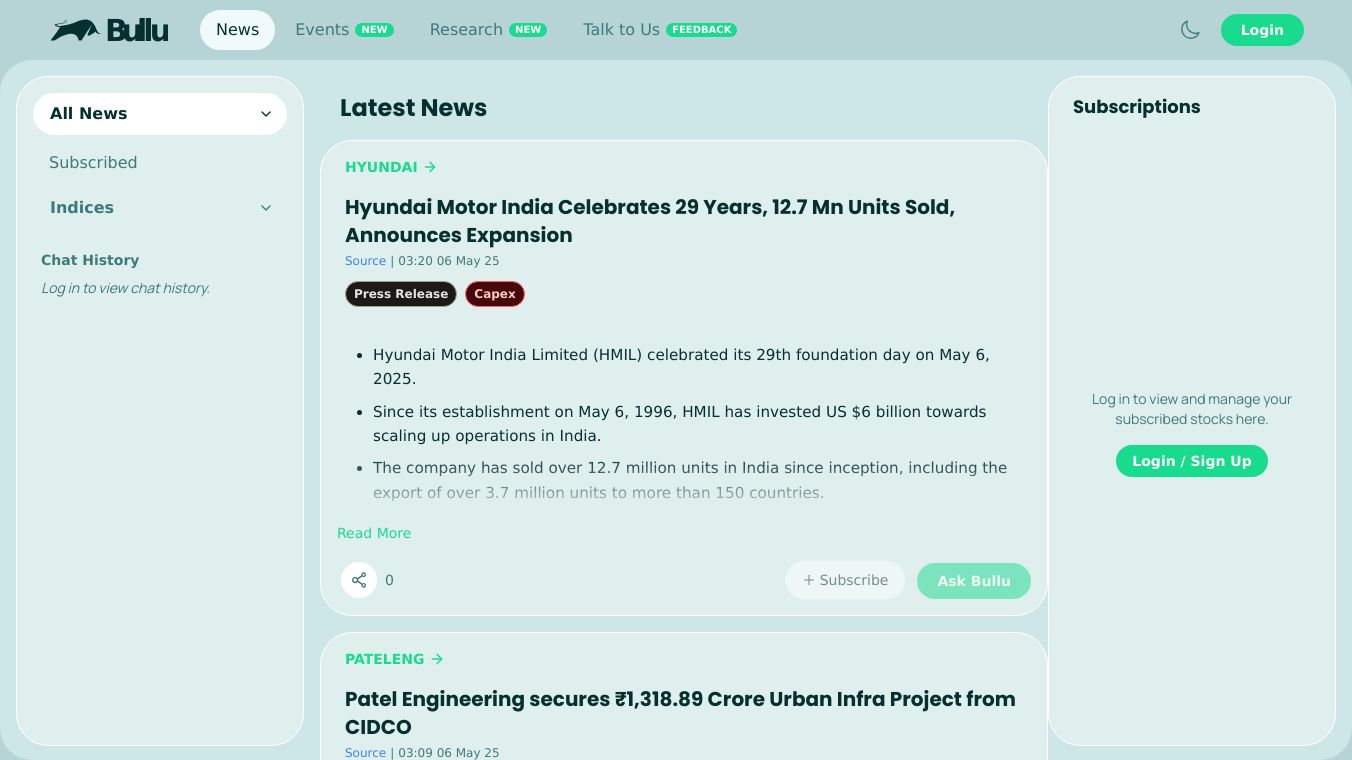Expand Hyundai article with Read More

(374, 533)
